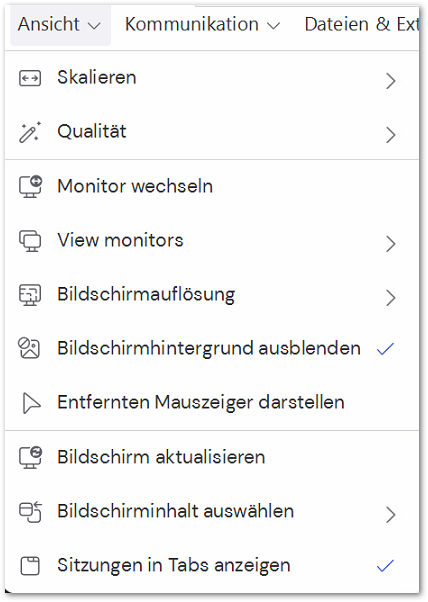The height and width of the screenshot is (602, 428).
Task: Click the Skalieren resize icon
Action: 30,78
